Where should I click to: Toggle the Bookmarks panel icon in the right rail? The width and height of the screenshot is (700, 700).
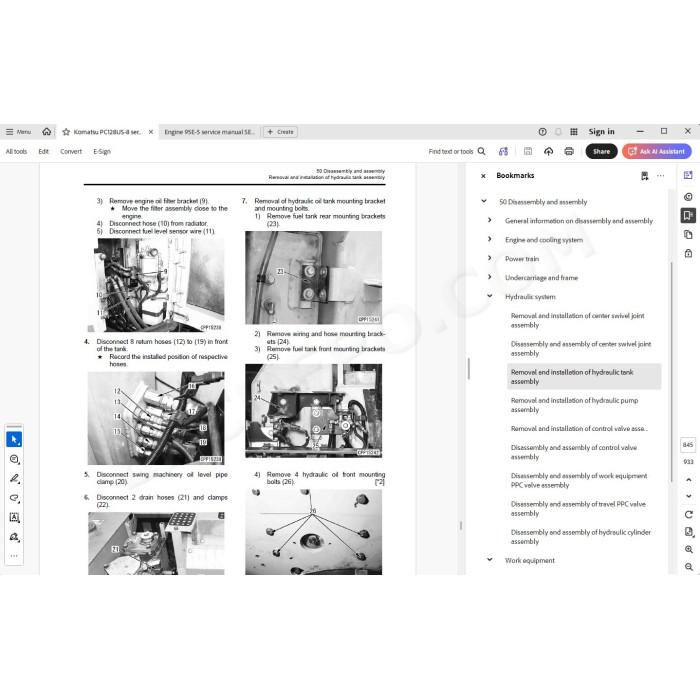[688, 215]
